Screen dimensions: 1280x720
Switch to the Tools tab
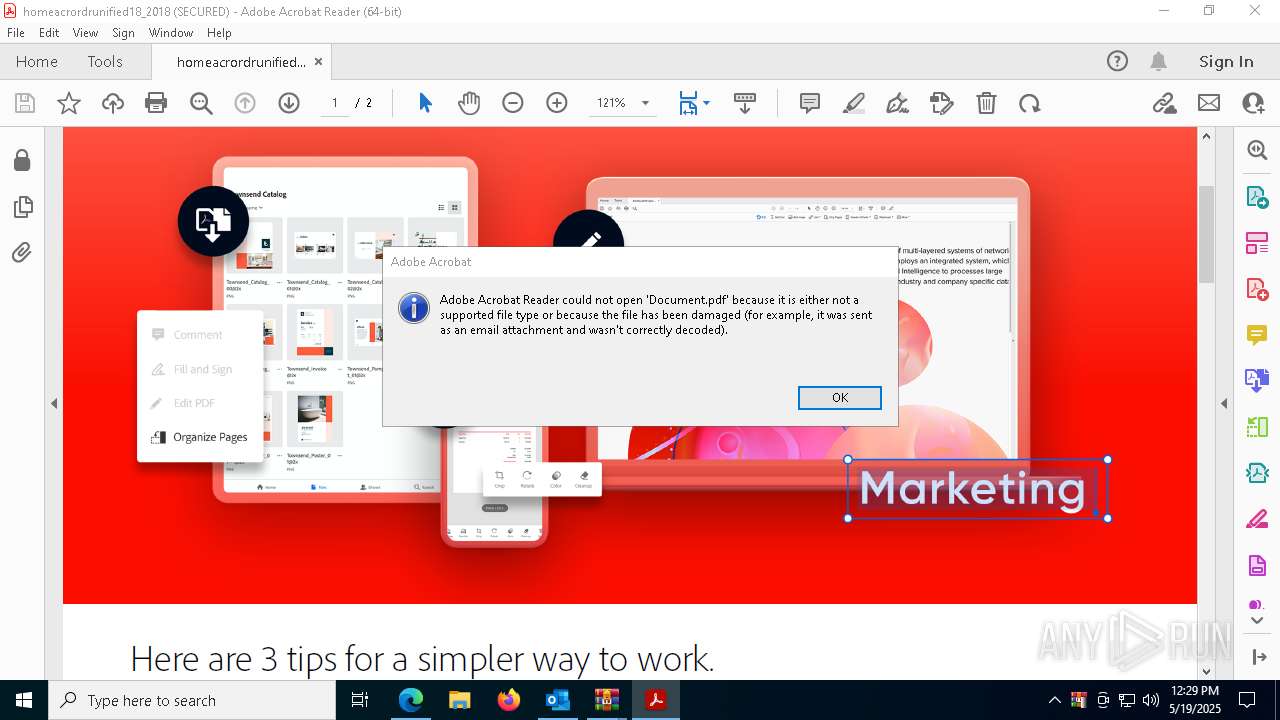[105, 62]
